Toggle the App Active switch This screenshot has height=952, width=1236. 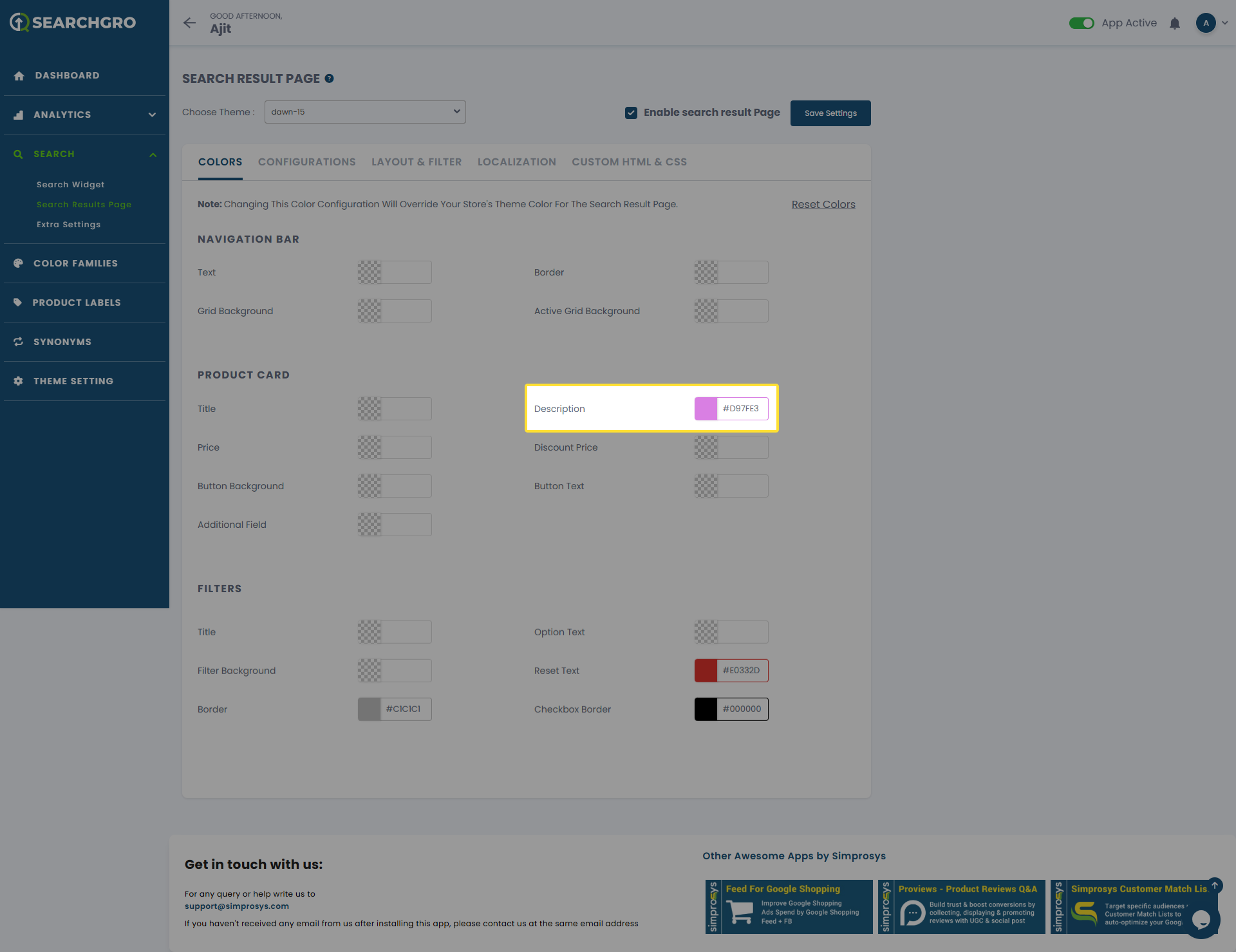pyautogui.click(x=1081, y=23)
